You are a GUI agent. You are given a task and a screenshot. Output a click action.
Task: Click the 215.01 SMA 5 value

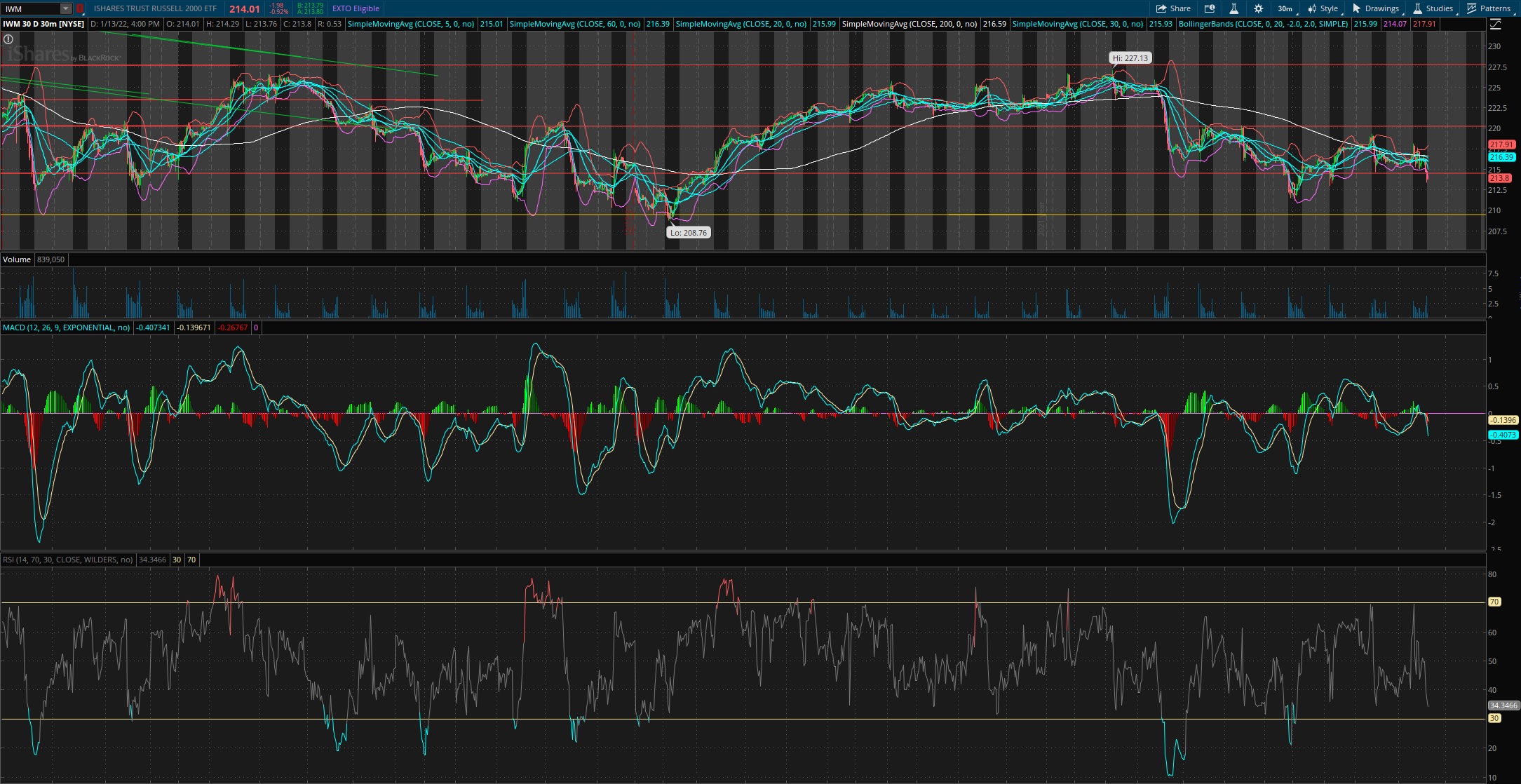(492, 24)
